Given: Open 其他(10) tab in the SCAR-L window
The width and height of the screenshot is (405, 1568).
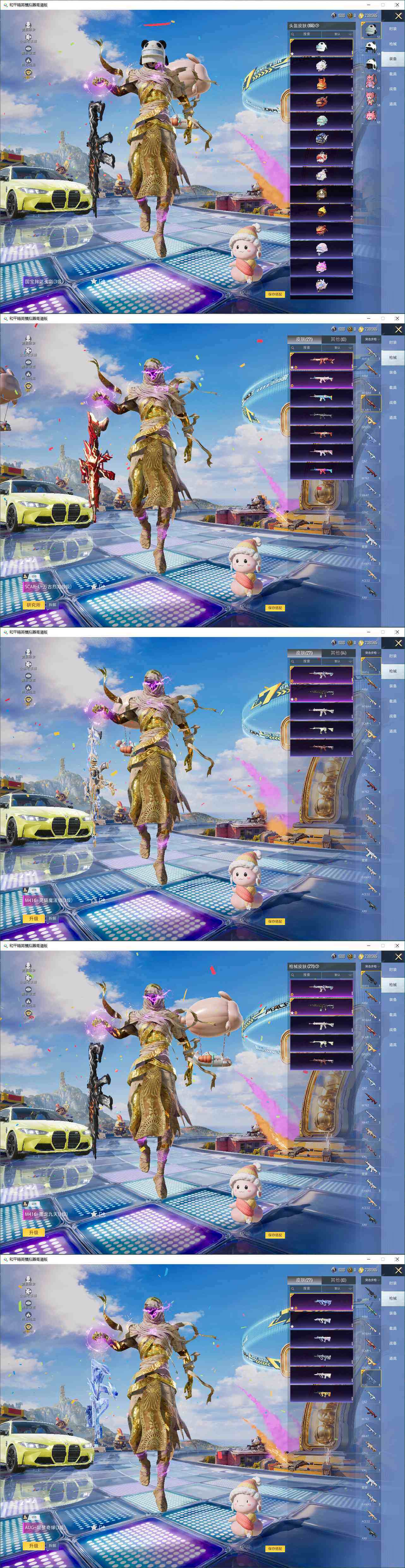Looking at the screenshot, I should (x=338, y=339).
